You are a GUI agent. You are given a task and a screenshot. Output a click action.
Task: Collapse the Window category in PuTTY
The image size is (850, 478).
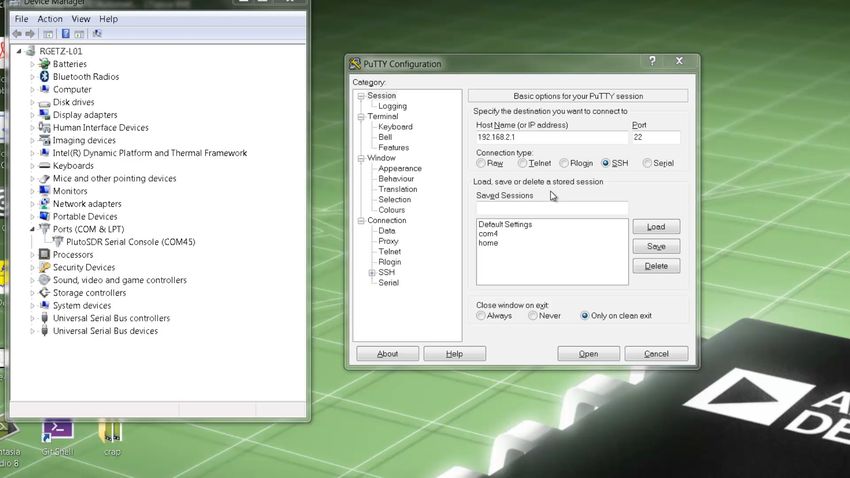(360, 158)
